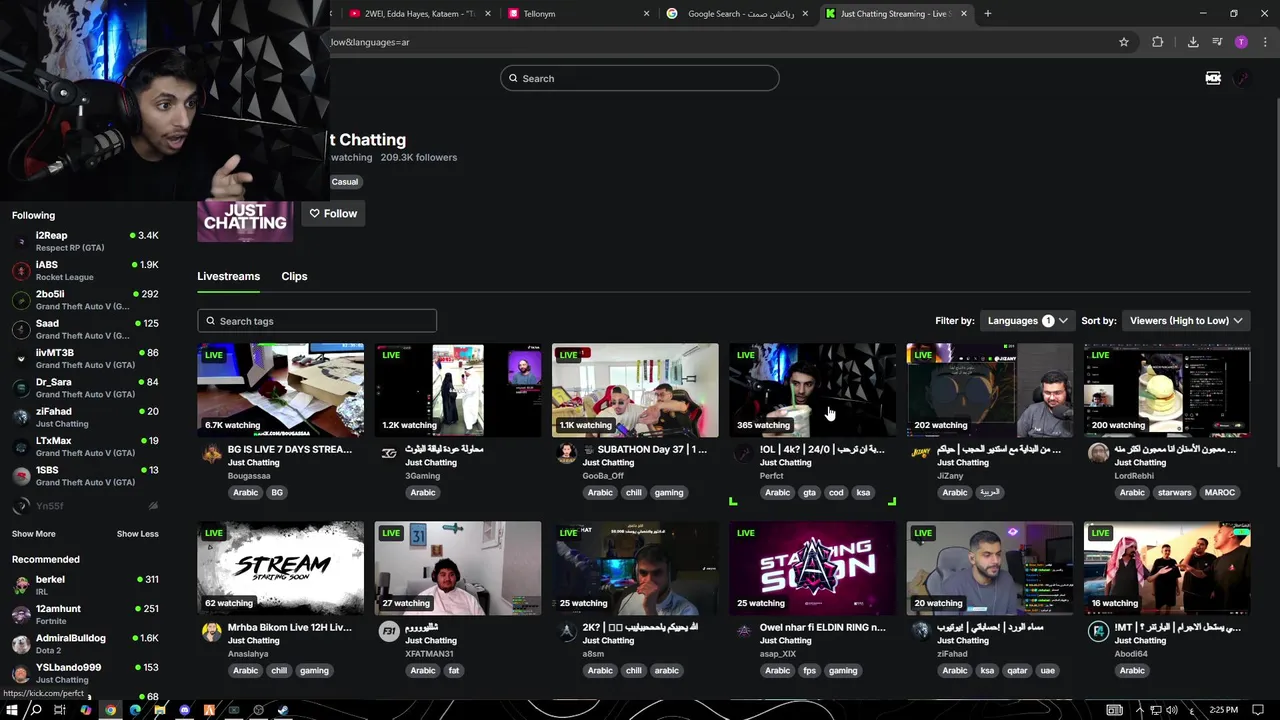Viewport: 1280px width, 720px height.
Task: Click the Search tags field
Action: pos(317,321)
